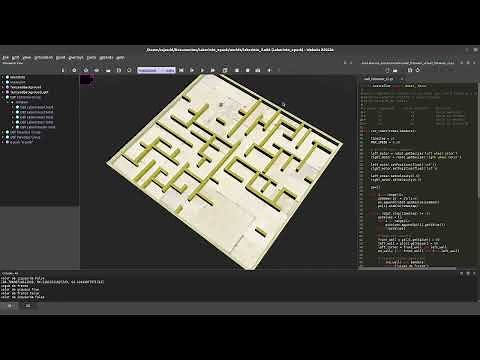Open the Simulation menu
The height and width of the screenshot is (360, 480).
(43, 57)
